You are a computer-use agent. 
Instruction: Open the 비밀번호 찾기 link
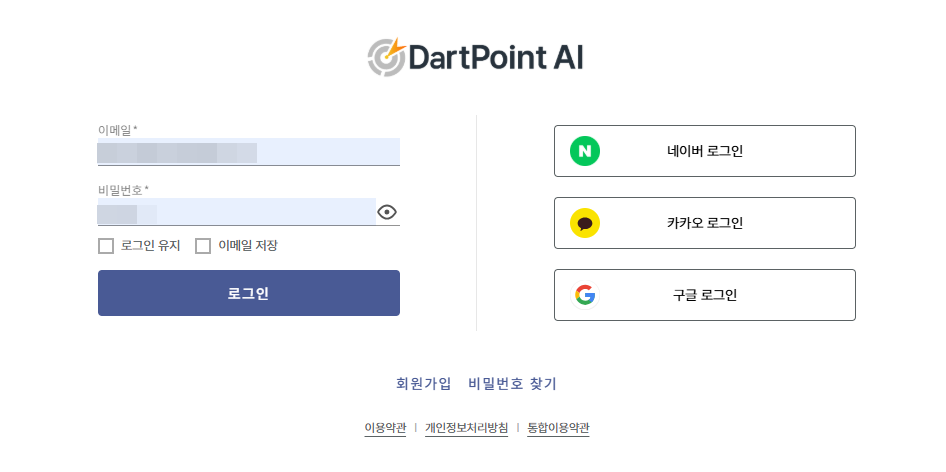tap(512, 383)
